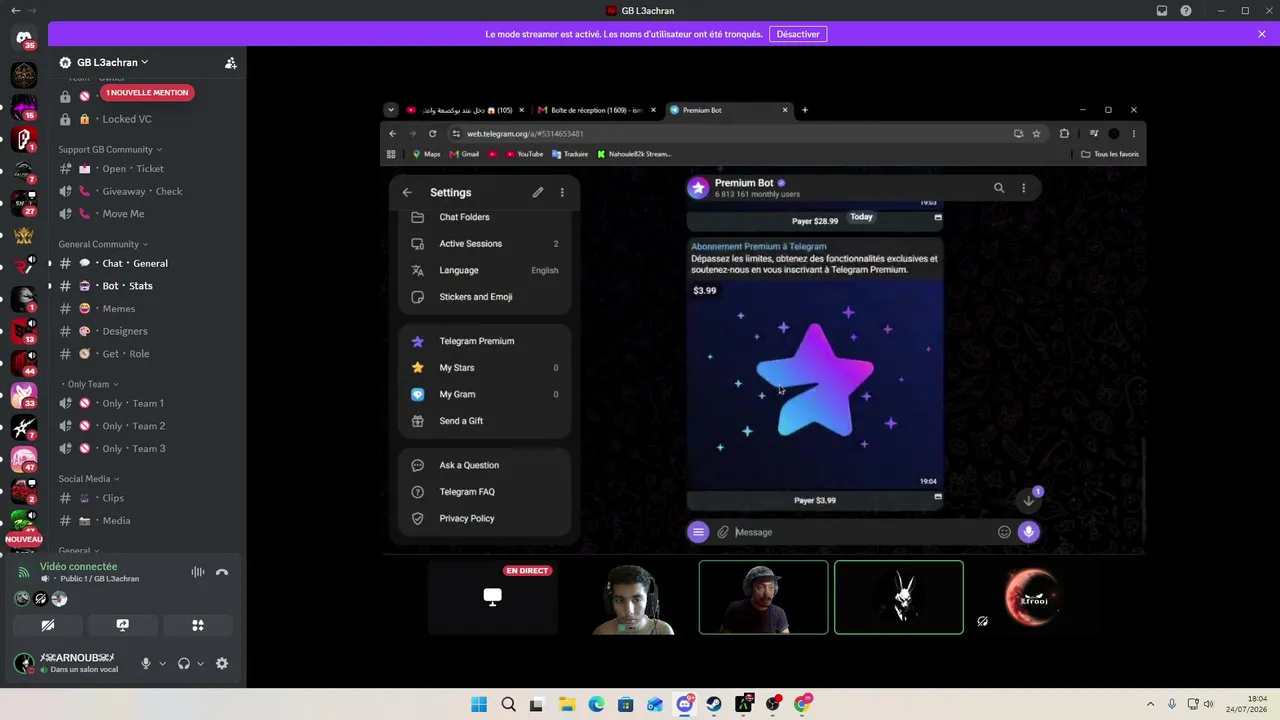1280x720 pixels.
Task: Mute microphone in user panel
Action: coord(146,663)
